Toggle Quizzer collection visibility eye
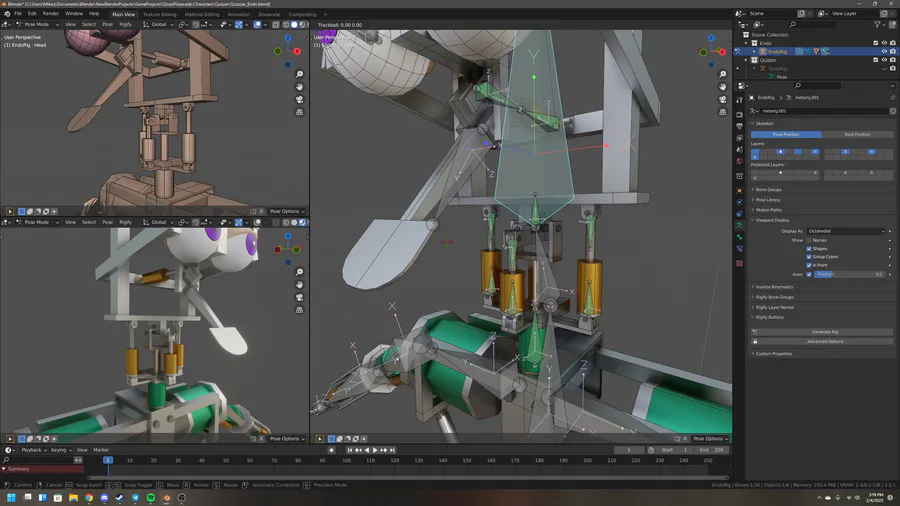This screenshot has width=900, height=506. click(x=884, y=60)
